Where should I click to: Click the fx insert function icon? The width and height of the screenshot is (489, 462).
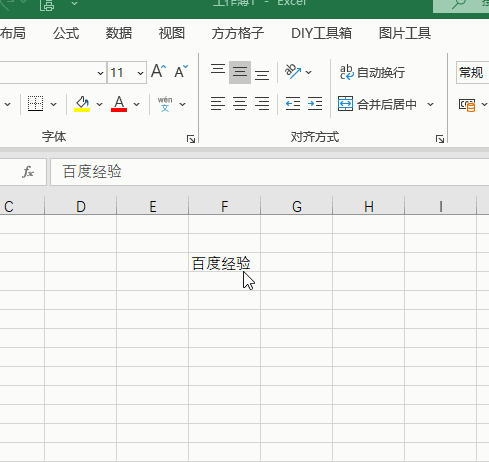pos(28,172)
